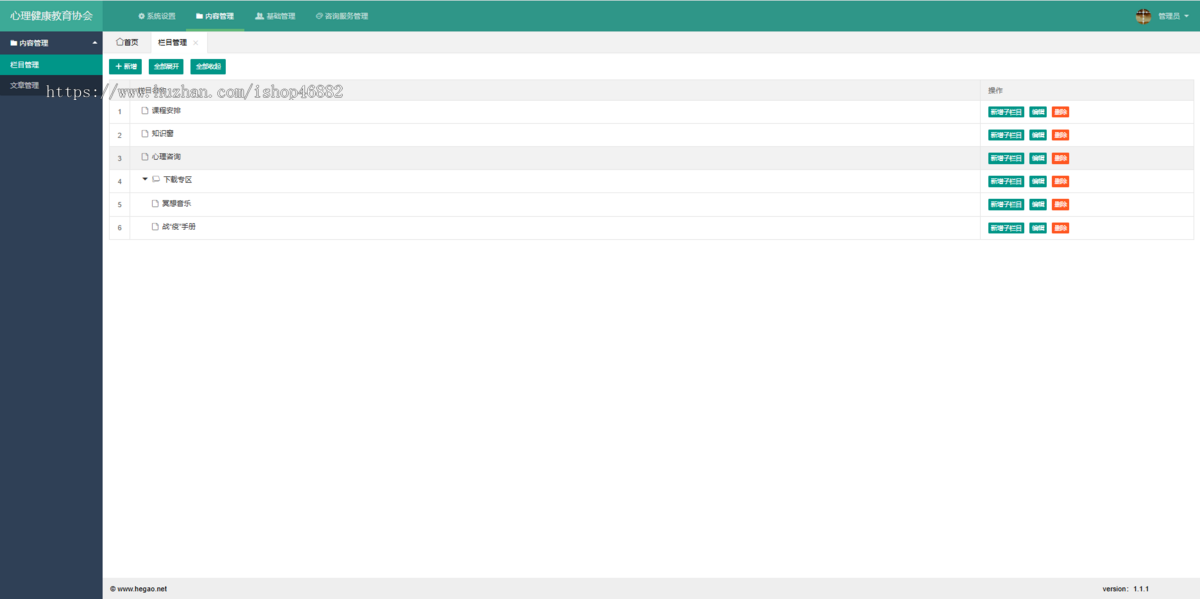Click the 心理健康教育协会 site title
1200x599 pixels.
click(51, 16)
